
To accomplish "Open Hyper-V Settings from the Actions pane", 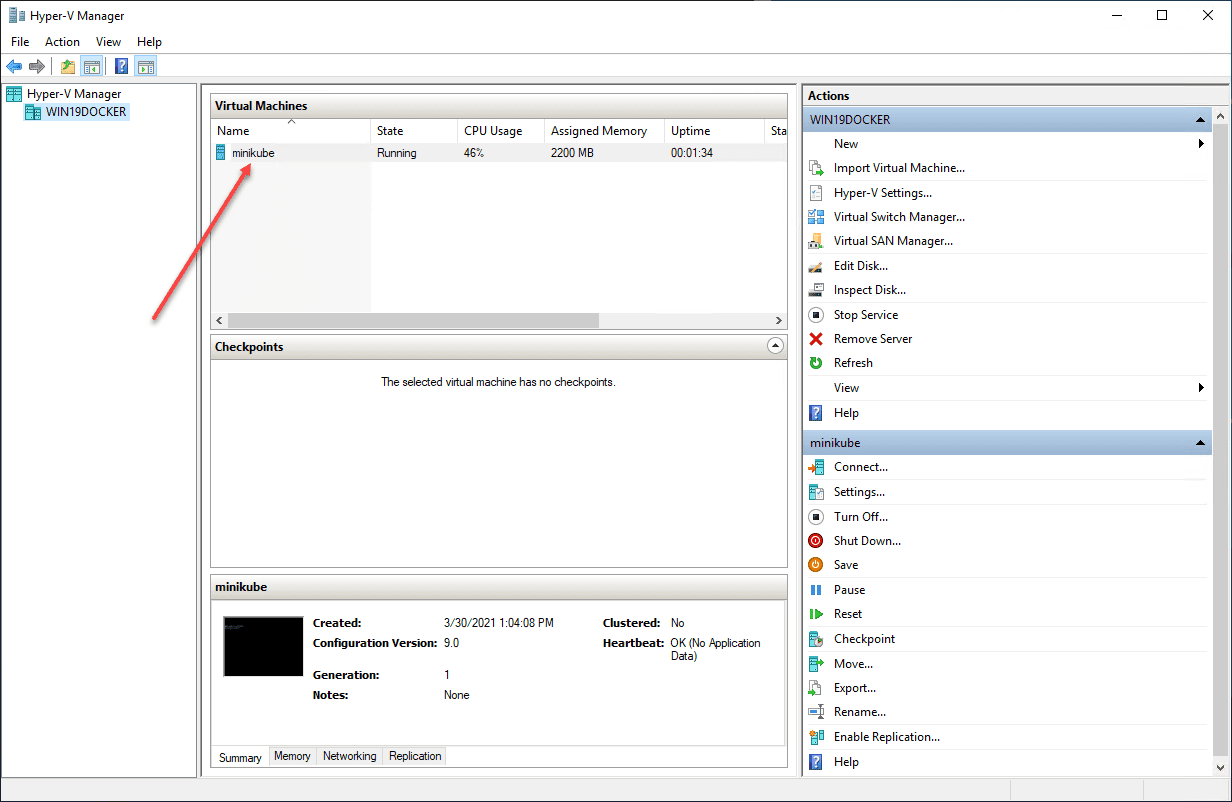I will point(884,192).
